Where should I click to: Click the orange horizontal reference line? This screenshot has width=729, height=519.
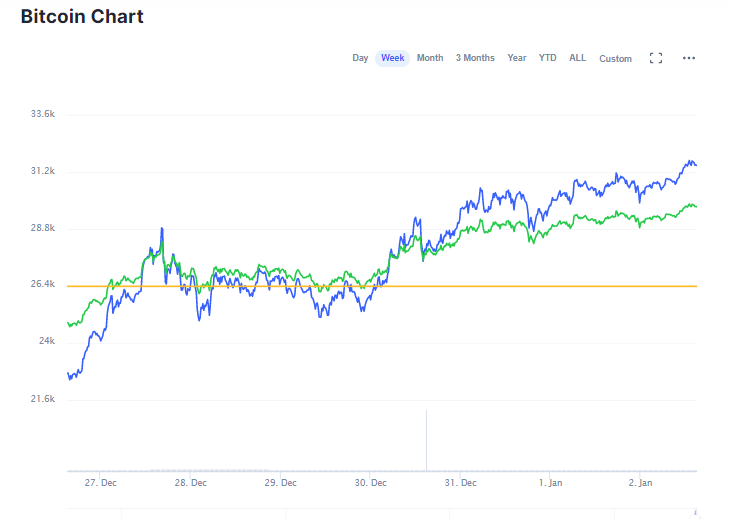[x=382, y=286]
